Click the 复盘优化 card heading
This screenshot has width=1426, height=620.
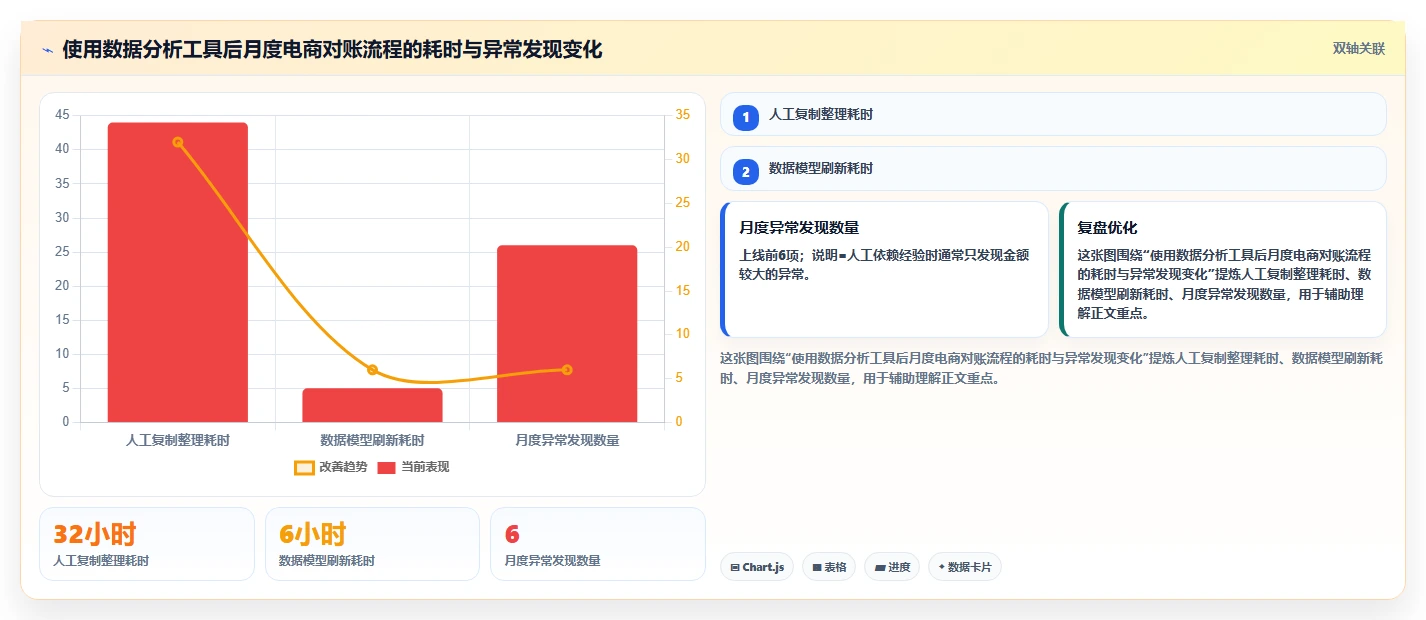point(1107,228)
